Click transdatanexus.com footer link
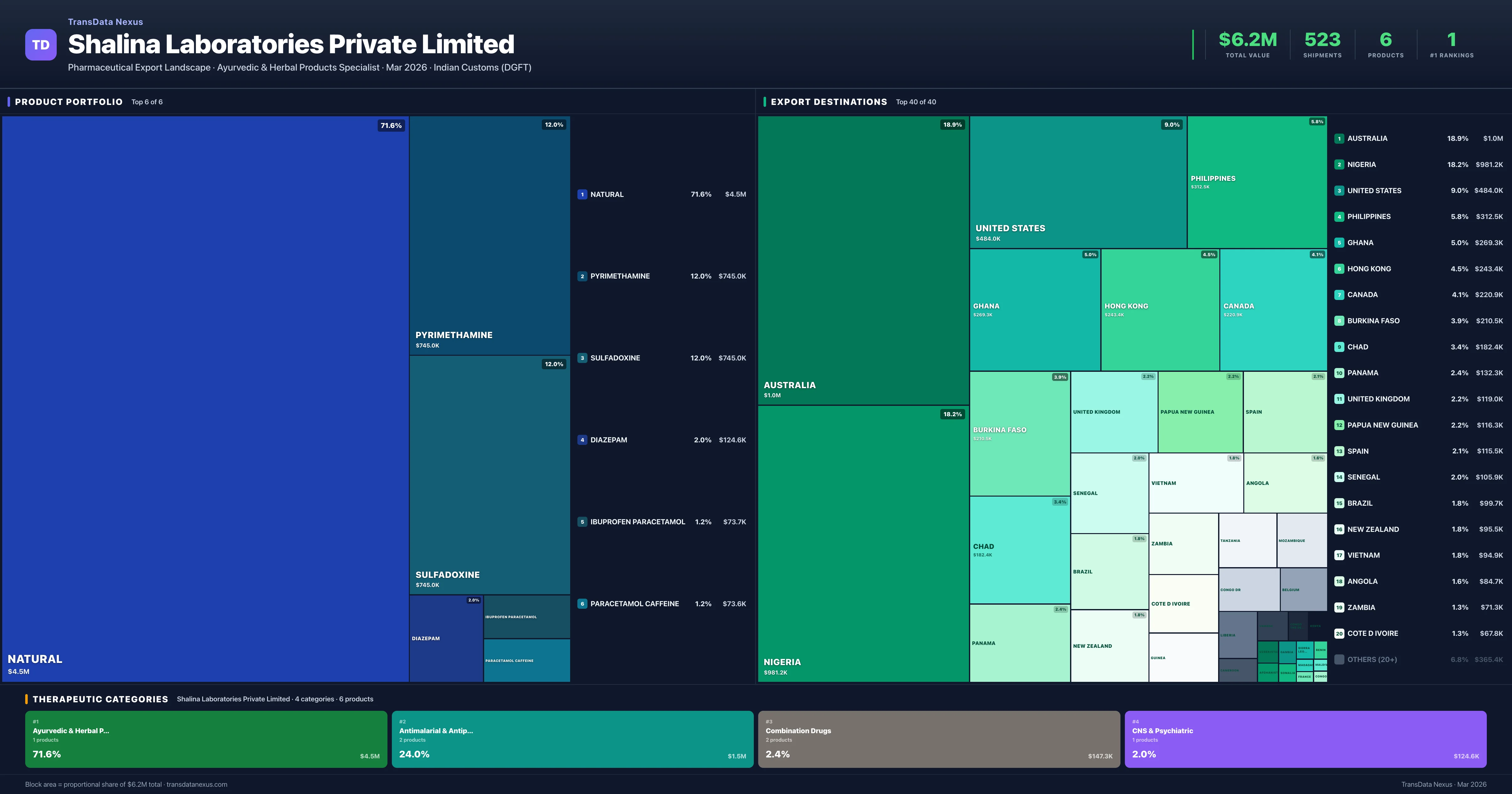The image size is (1512, 794). point(197,784)
